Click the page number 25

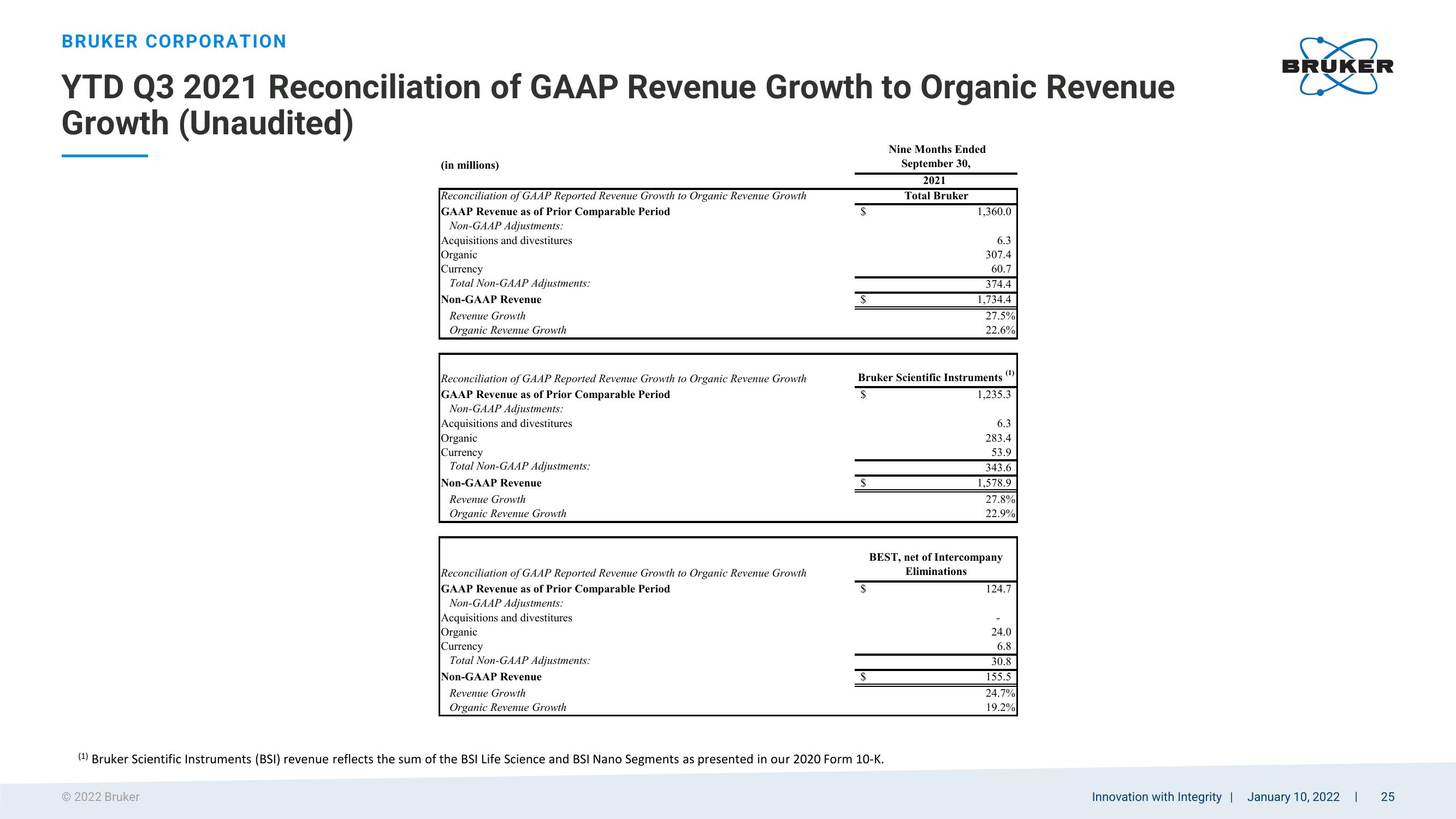[x=1388, y=797]
